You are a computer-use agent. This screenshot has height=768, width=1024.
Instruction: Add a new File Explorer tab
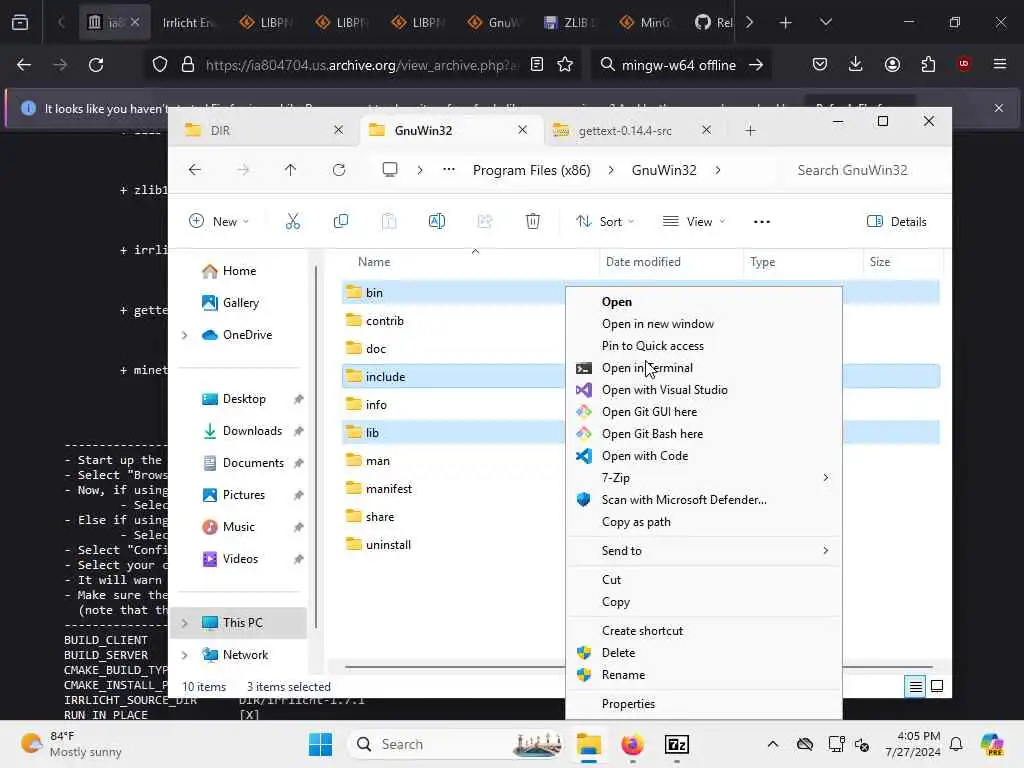tap(750, 131)
